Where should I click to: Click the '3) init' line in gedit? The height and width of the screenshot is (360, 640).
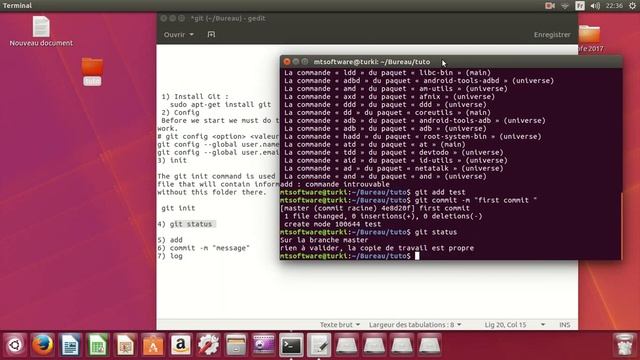click(172, 160)
